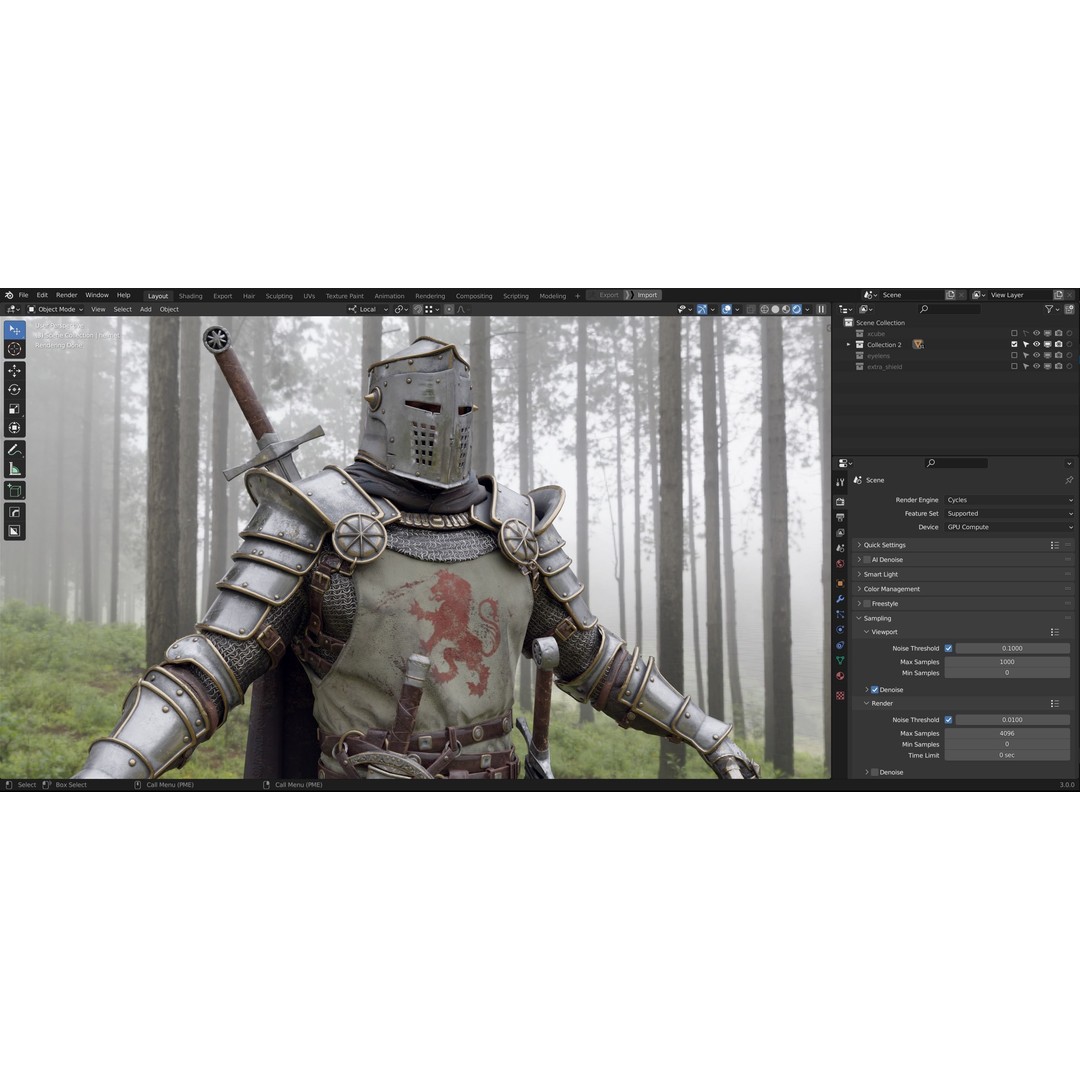Screen dimensions: 1080x1080
Task: Select the 3D Cursor tool
Action: point(14,349)
